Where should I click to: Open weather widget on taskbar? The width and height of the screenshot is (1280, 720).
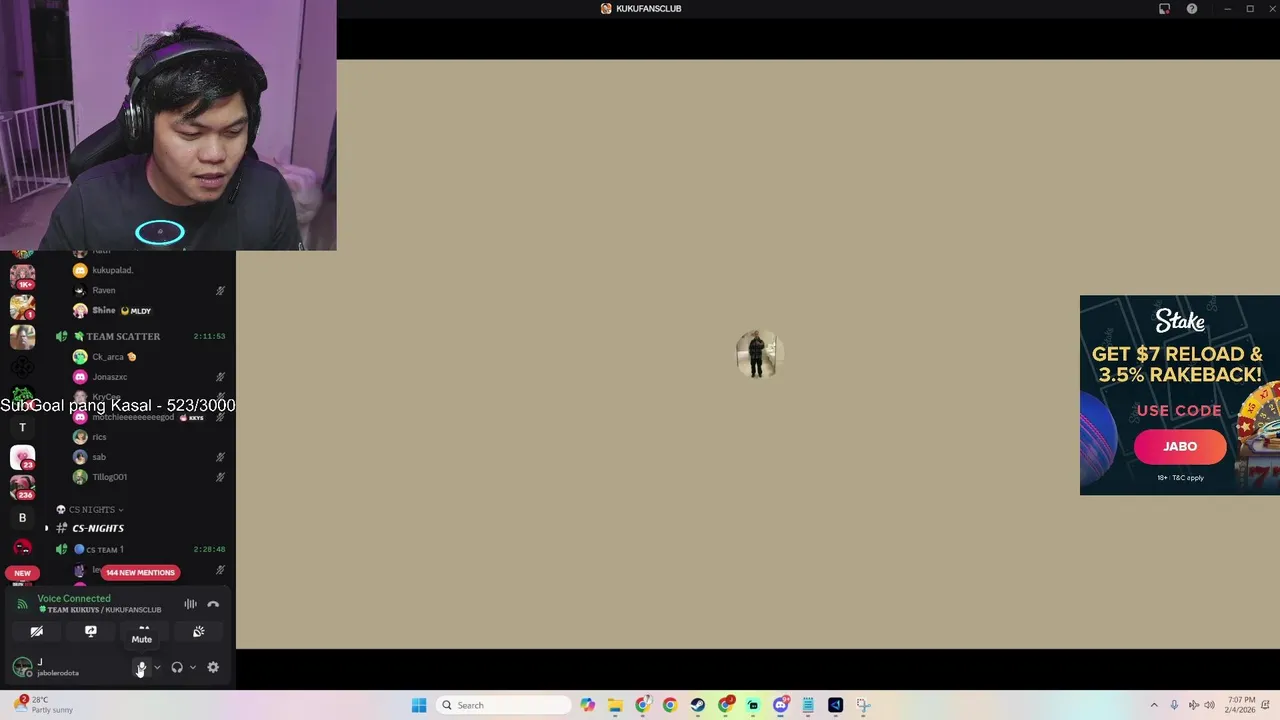(43, 705)
